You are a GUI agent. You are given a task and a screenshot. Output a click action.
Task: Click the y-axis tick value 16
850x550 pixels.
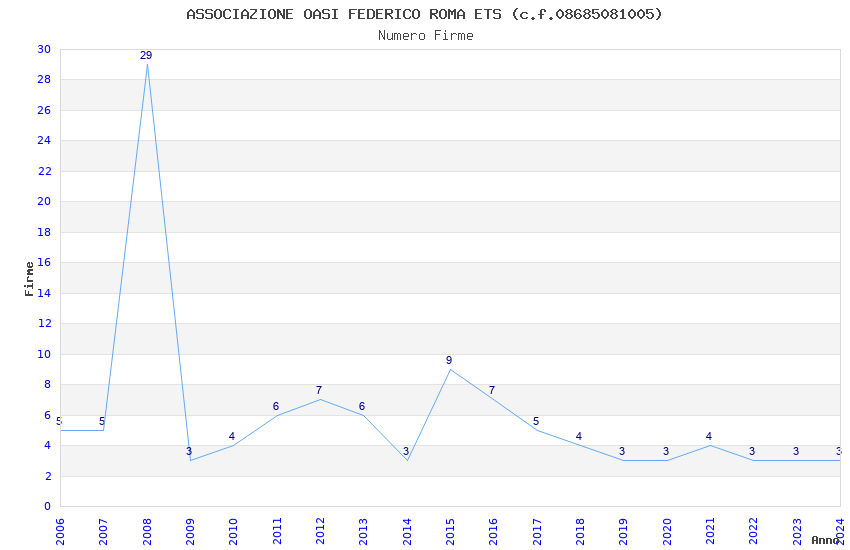coord(44,263)
